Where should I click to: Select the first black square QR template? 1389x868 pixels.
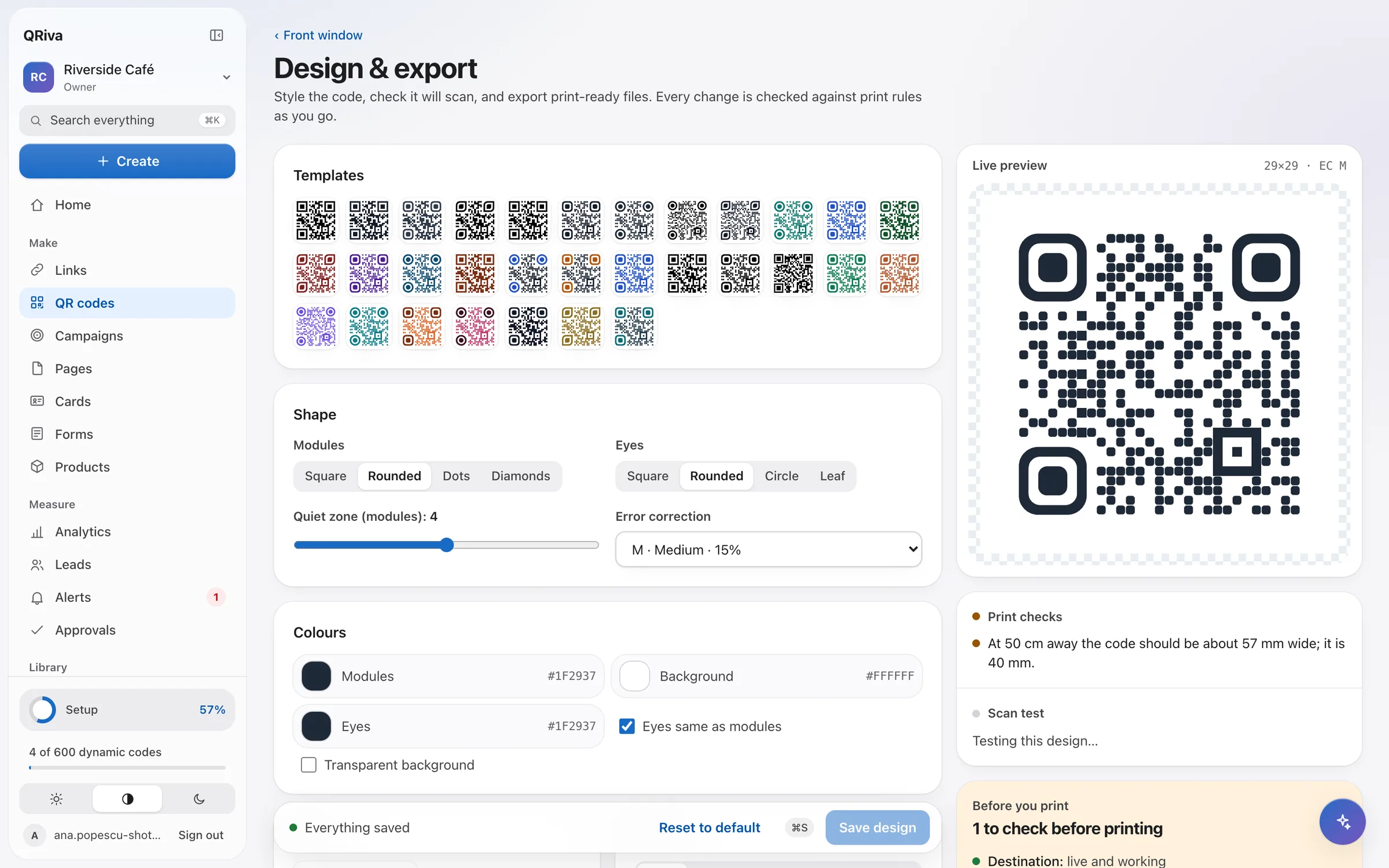point(316,220)
